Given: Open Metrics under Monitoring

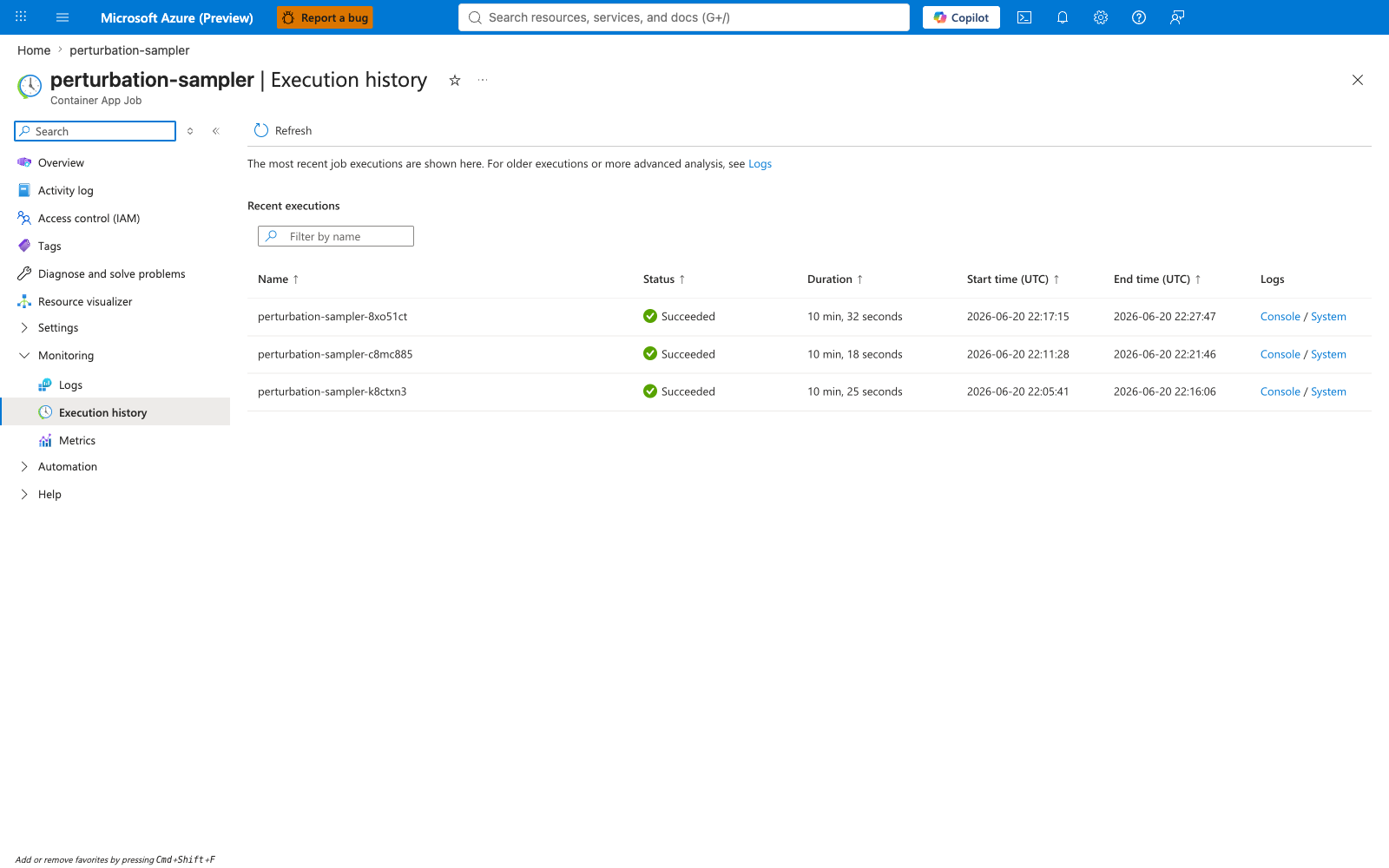Looking at the screenshot, I should tap(77, 440).
